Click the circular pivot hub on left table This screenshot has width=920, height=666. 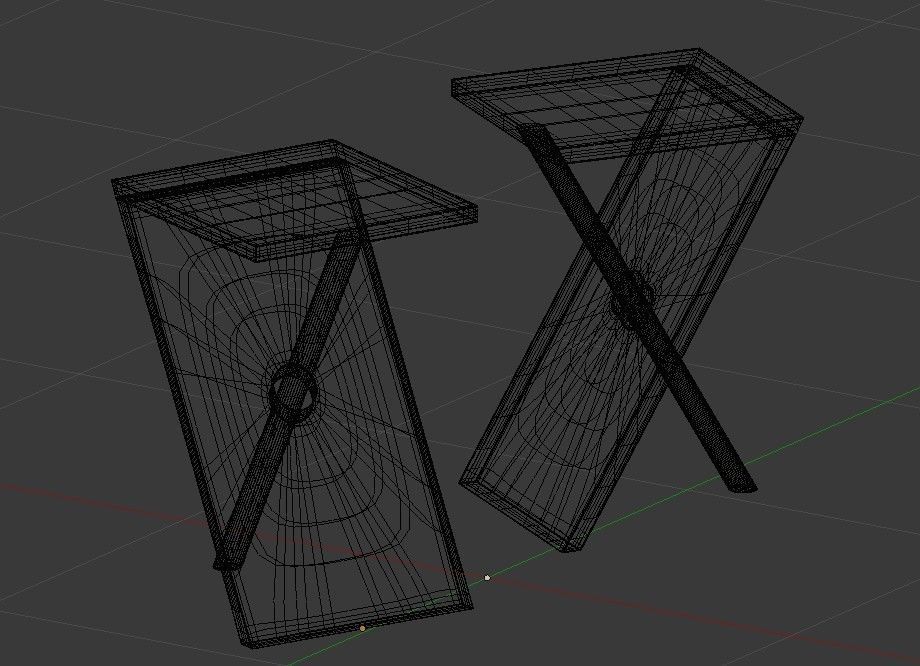(x=293, y=393)
